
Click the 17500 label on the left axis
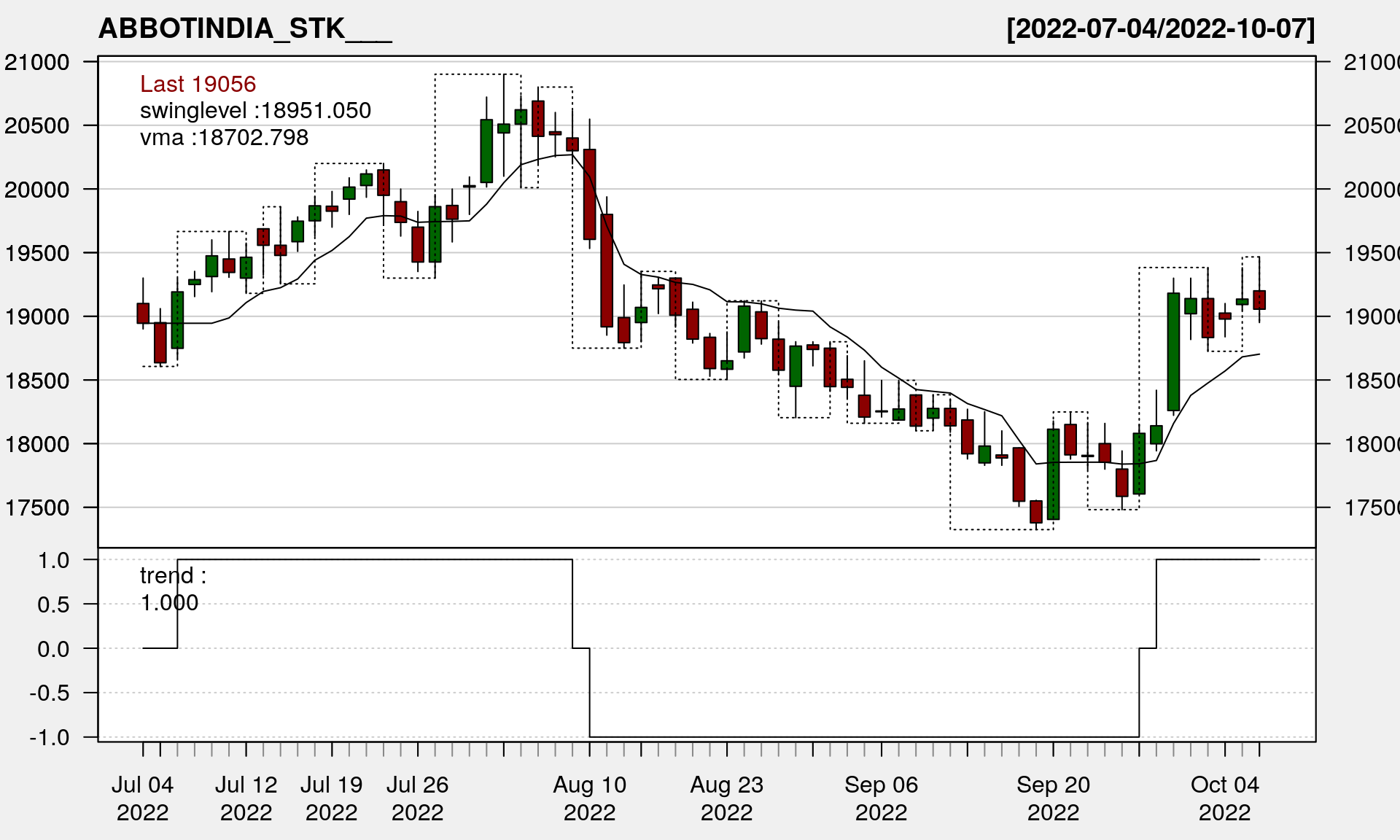[x=37, y=507]
